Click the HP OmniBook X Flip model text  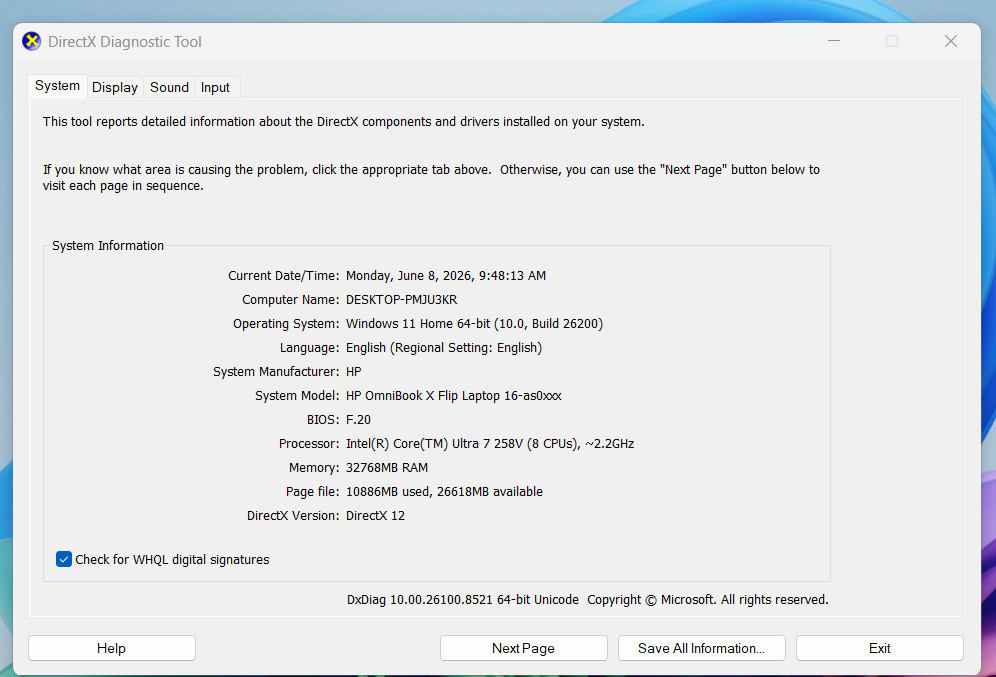454,396
